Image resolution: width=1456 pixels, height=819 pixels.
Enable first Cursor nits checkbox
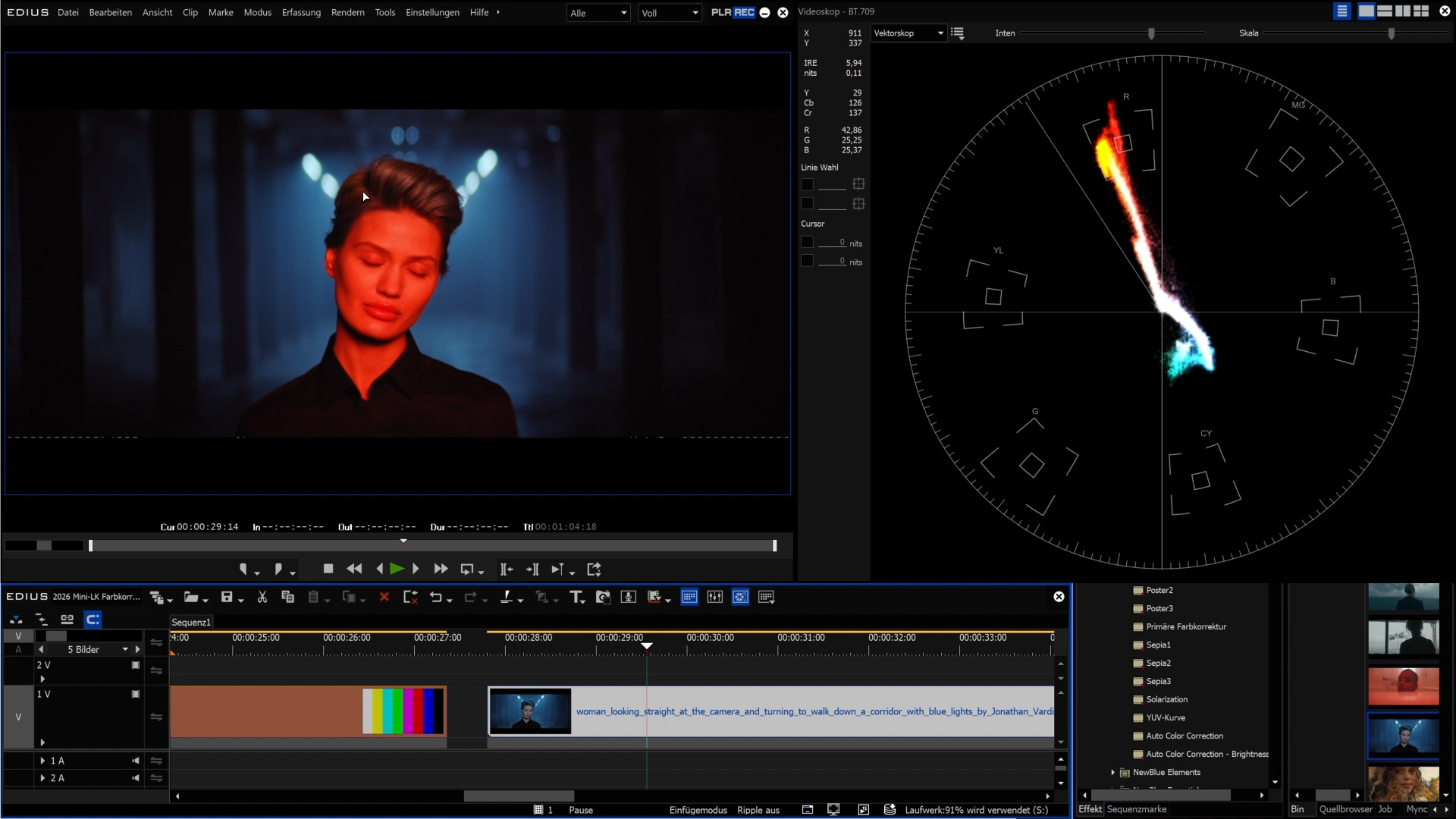tap(807, 243)
